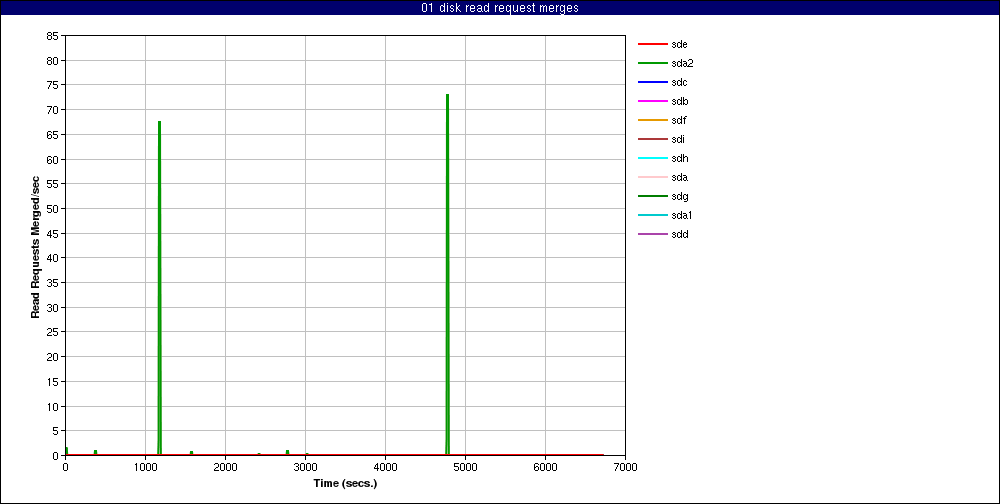
Task: Click the 25 y-axis tick label
Action: 53,332
